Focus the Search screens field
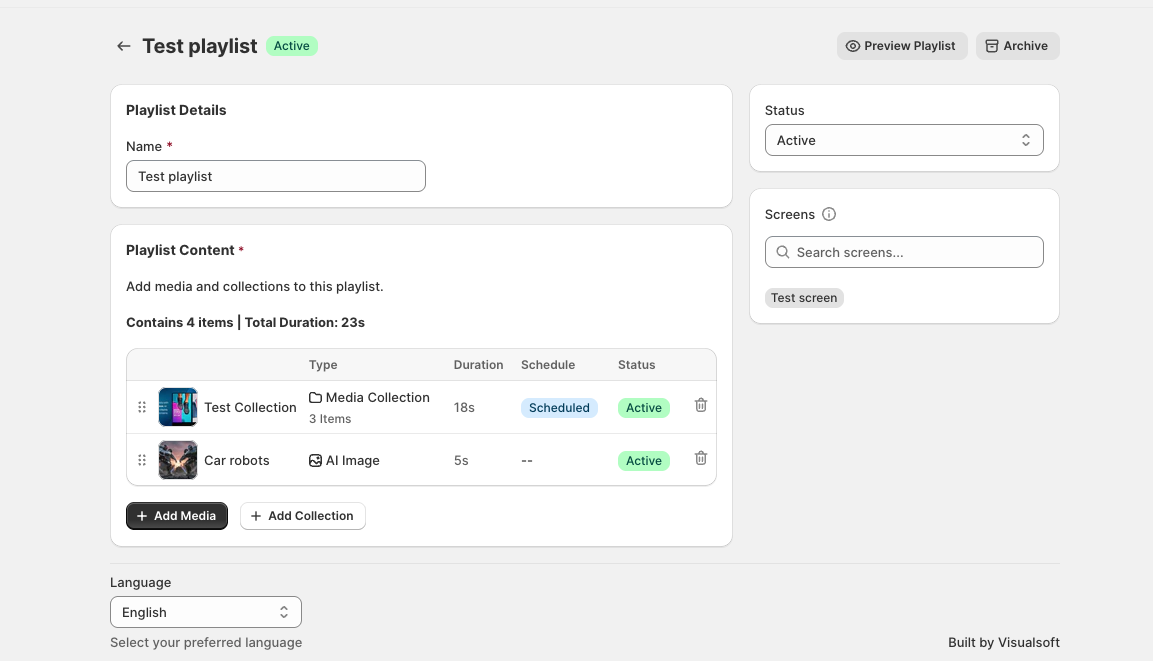The image size is (1153, 661). [x=904, y=252]
